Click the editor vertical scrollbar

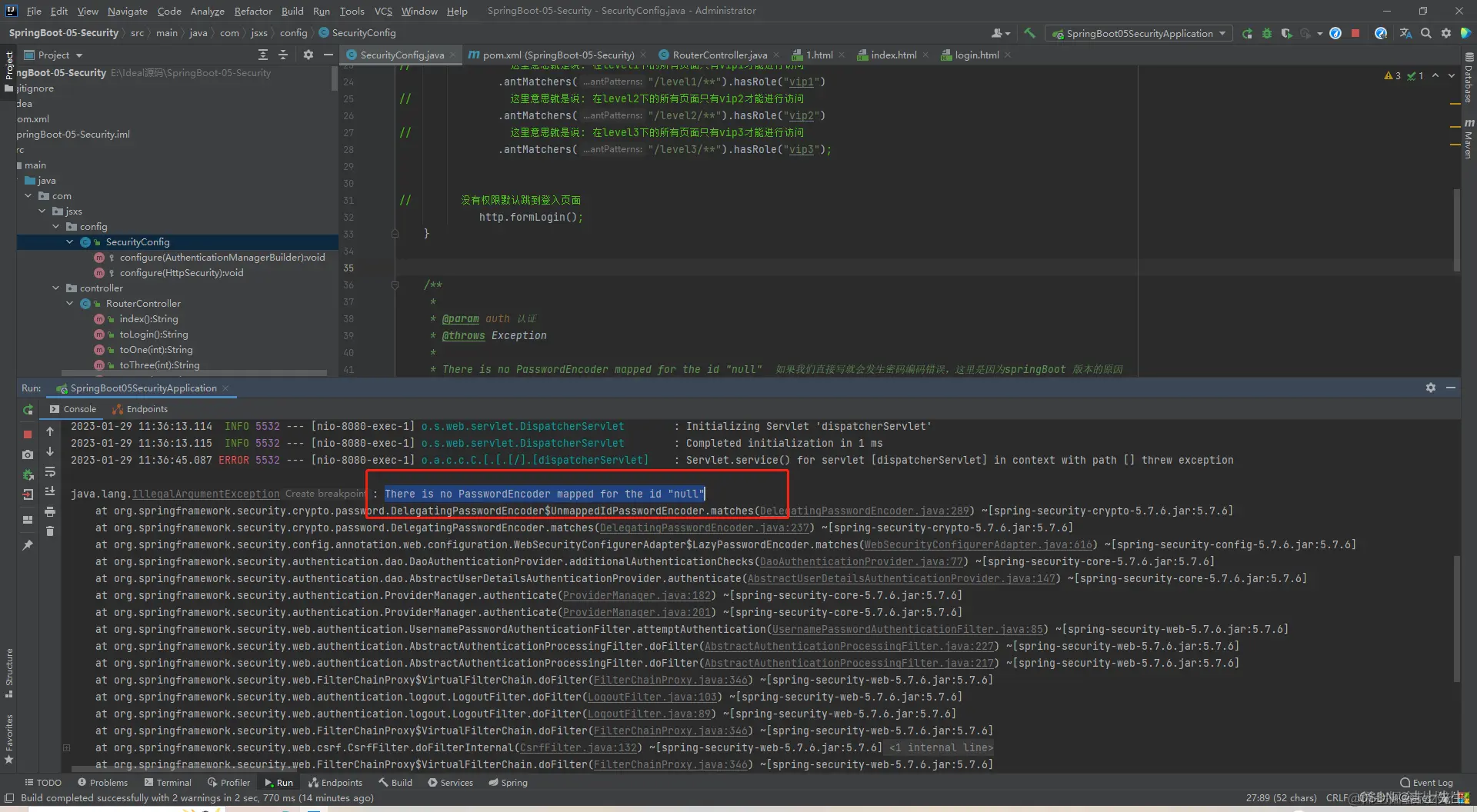coord(1456,231)
